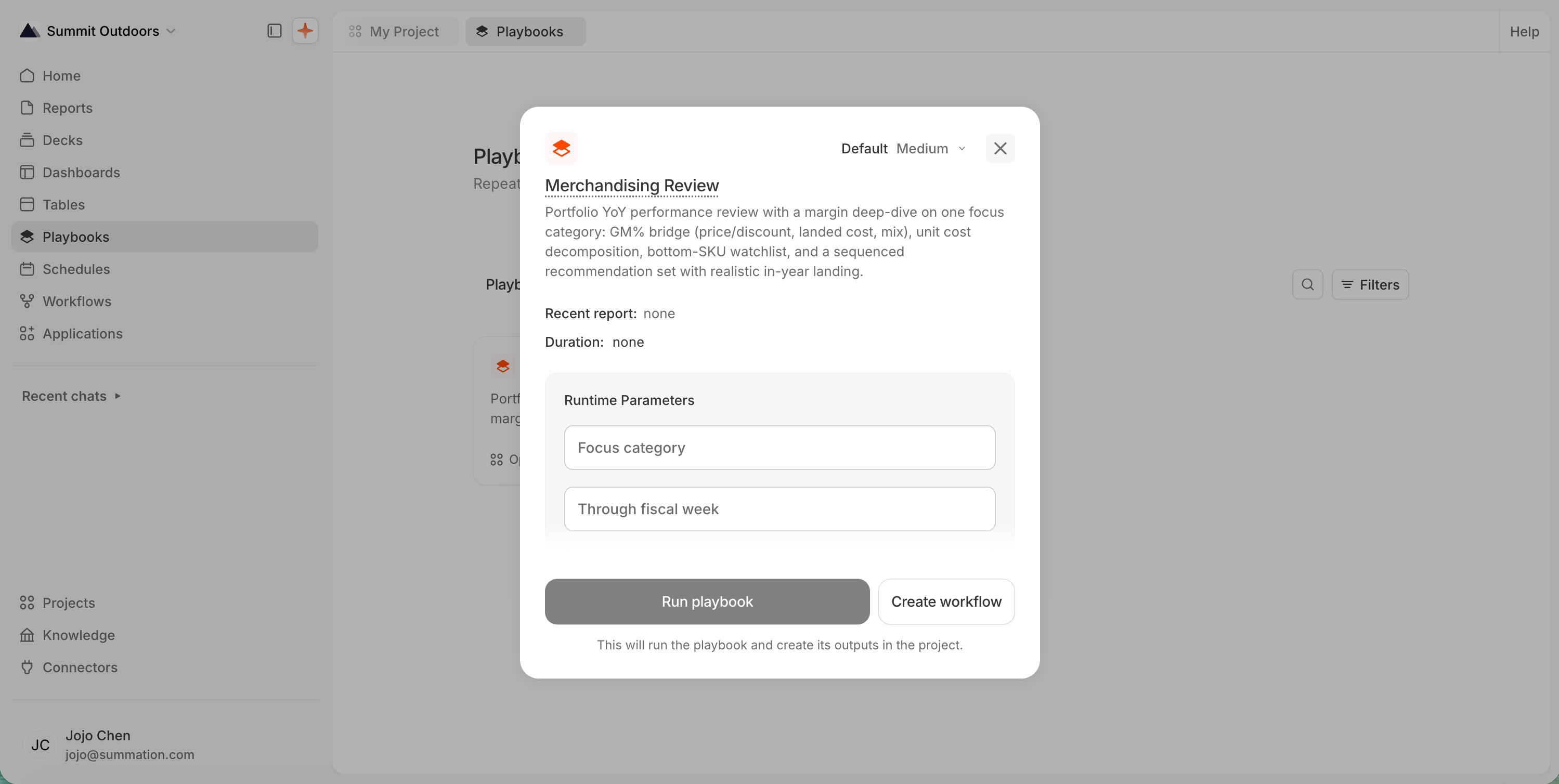Open Knowledge in the sidebar
Screen dimensions: 1559x784
(165, 635)
